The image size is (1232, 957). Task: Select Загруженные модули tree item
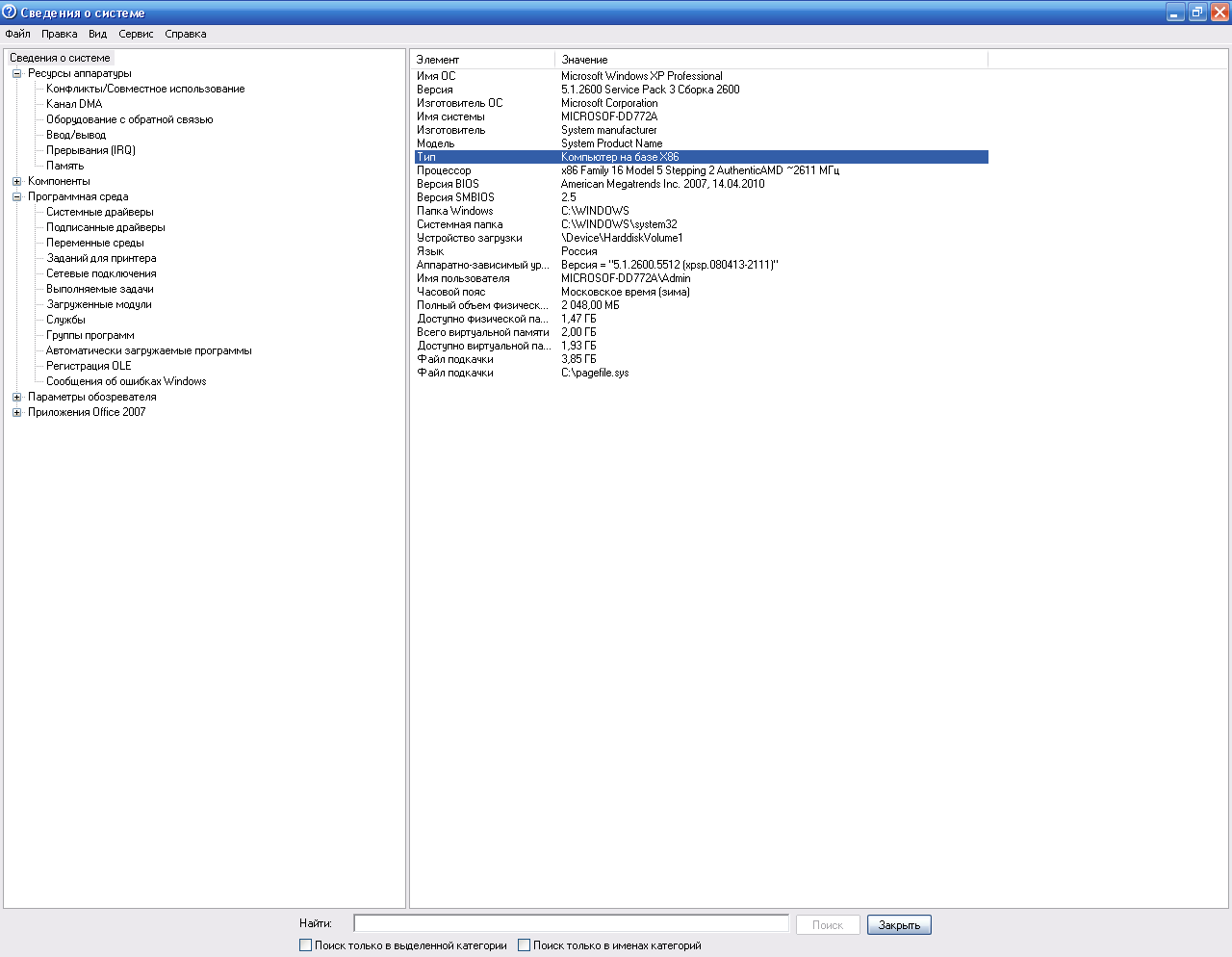pos(99,304)
